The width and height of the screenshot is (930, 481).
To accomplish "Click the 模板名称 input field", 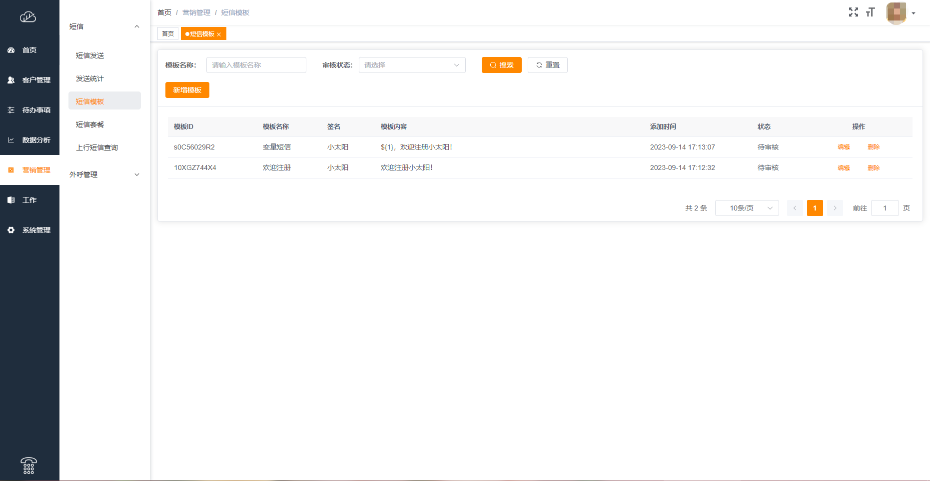I will (256, 65).
